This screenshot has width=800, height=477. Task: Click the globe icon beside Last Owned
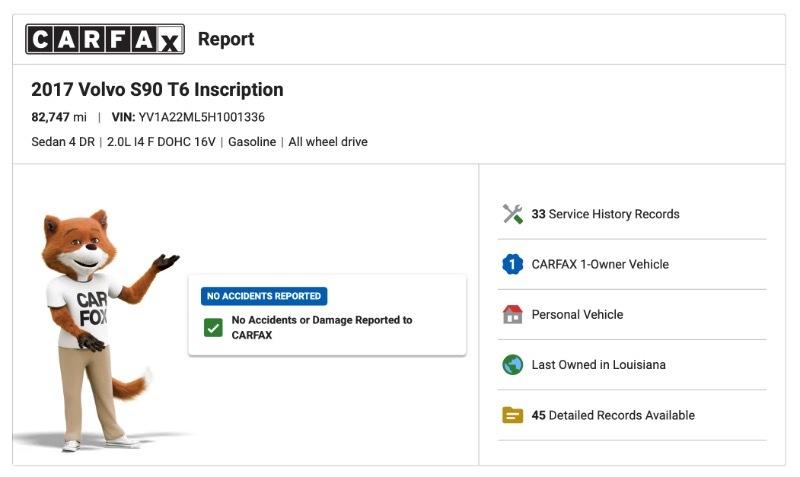(x=512, y=365)
